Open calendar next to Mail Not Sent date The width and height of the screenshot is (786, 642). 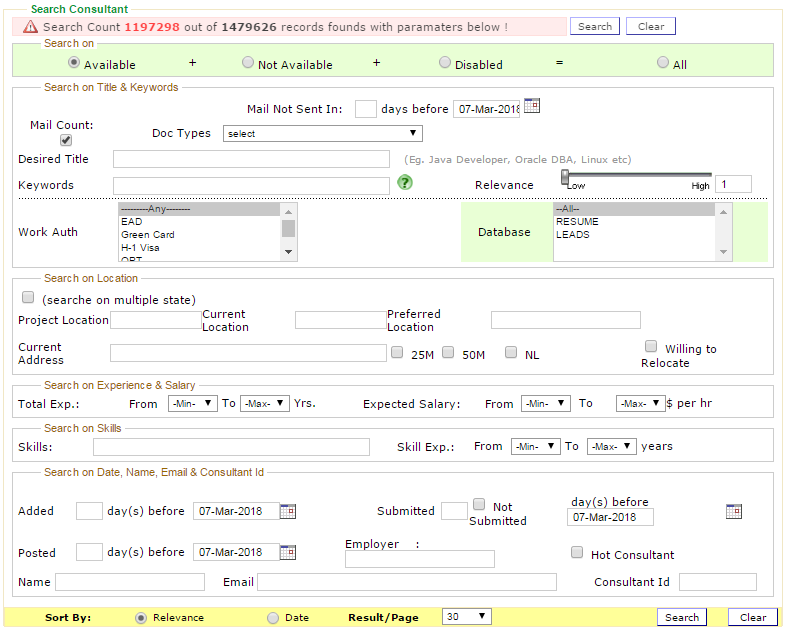pyautogui.click(x=532, y=106)
